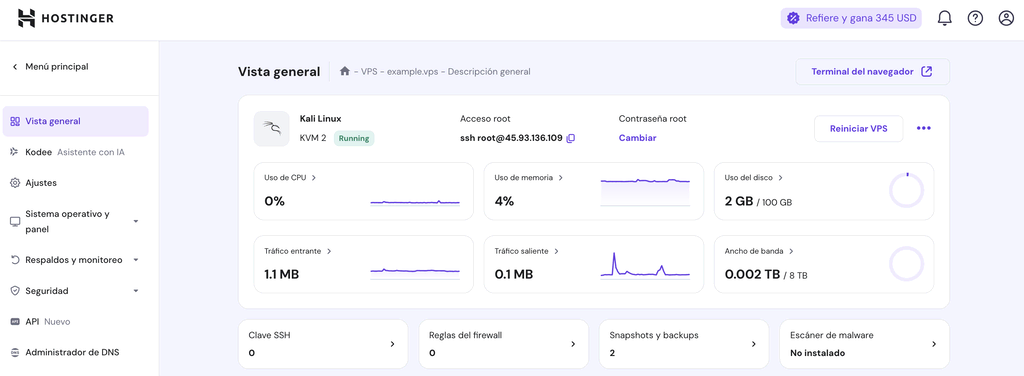Click the Administrador de DNS icon
Viewport: 1024px width, 376px height.
click(15, 352)
